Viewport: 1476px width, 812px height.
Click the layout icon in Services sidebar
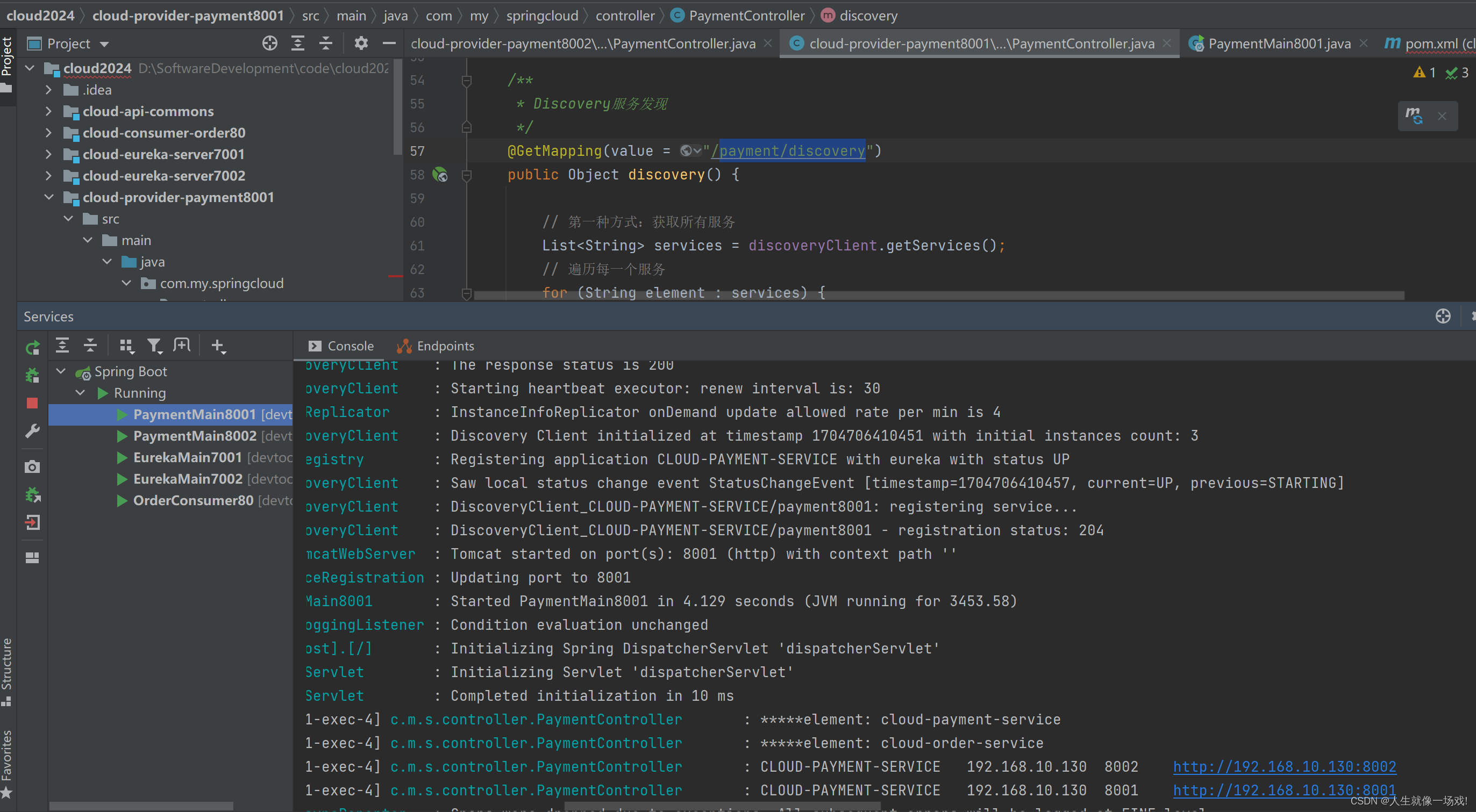click(33, 558)
